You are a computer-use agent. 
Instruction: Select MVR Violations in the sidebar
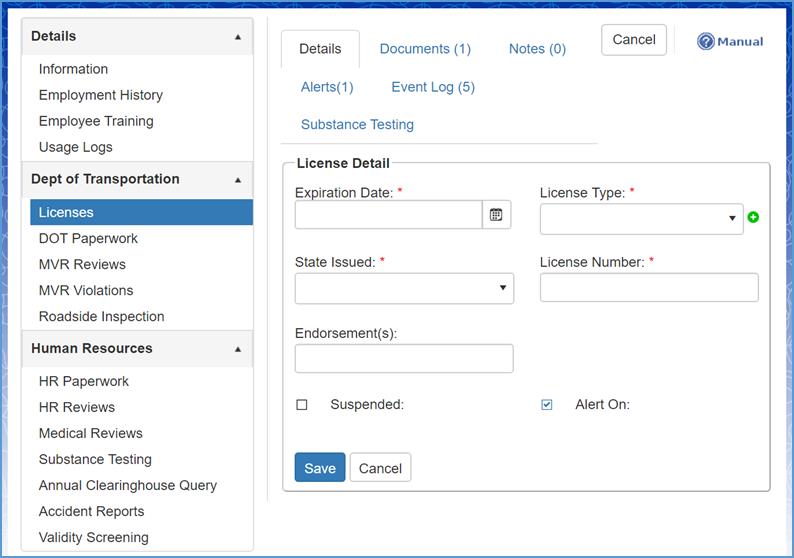point(86,290)
